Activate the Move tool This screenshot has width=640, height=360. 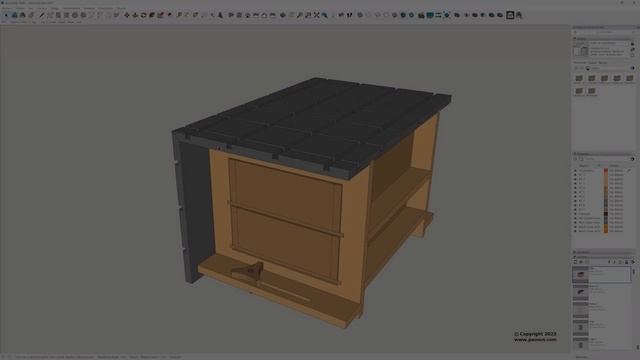coord(127,15)
